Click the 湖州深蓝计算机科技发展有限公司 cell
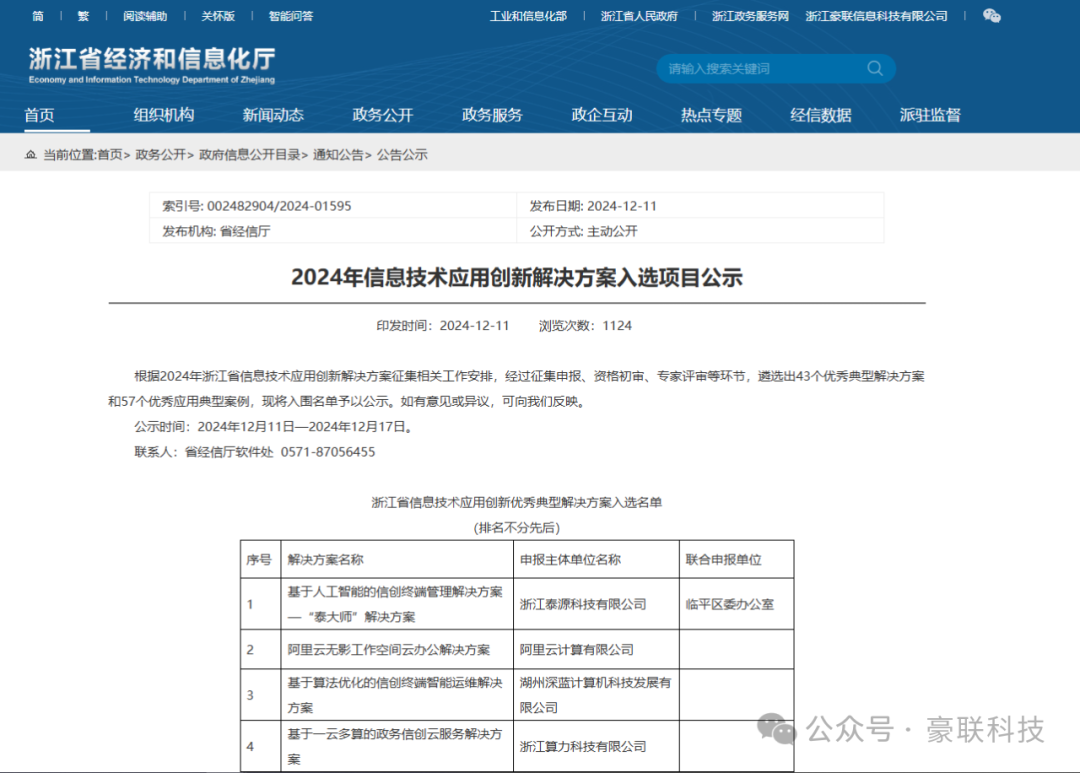The image size is (1080, 773). [x=595, y=695]
